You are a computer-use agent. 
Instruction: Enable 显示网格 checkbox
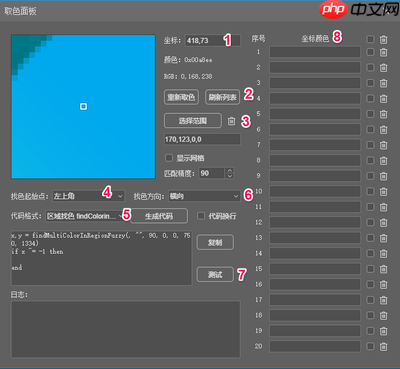coord(169,158)
